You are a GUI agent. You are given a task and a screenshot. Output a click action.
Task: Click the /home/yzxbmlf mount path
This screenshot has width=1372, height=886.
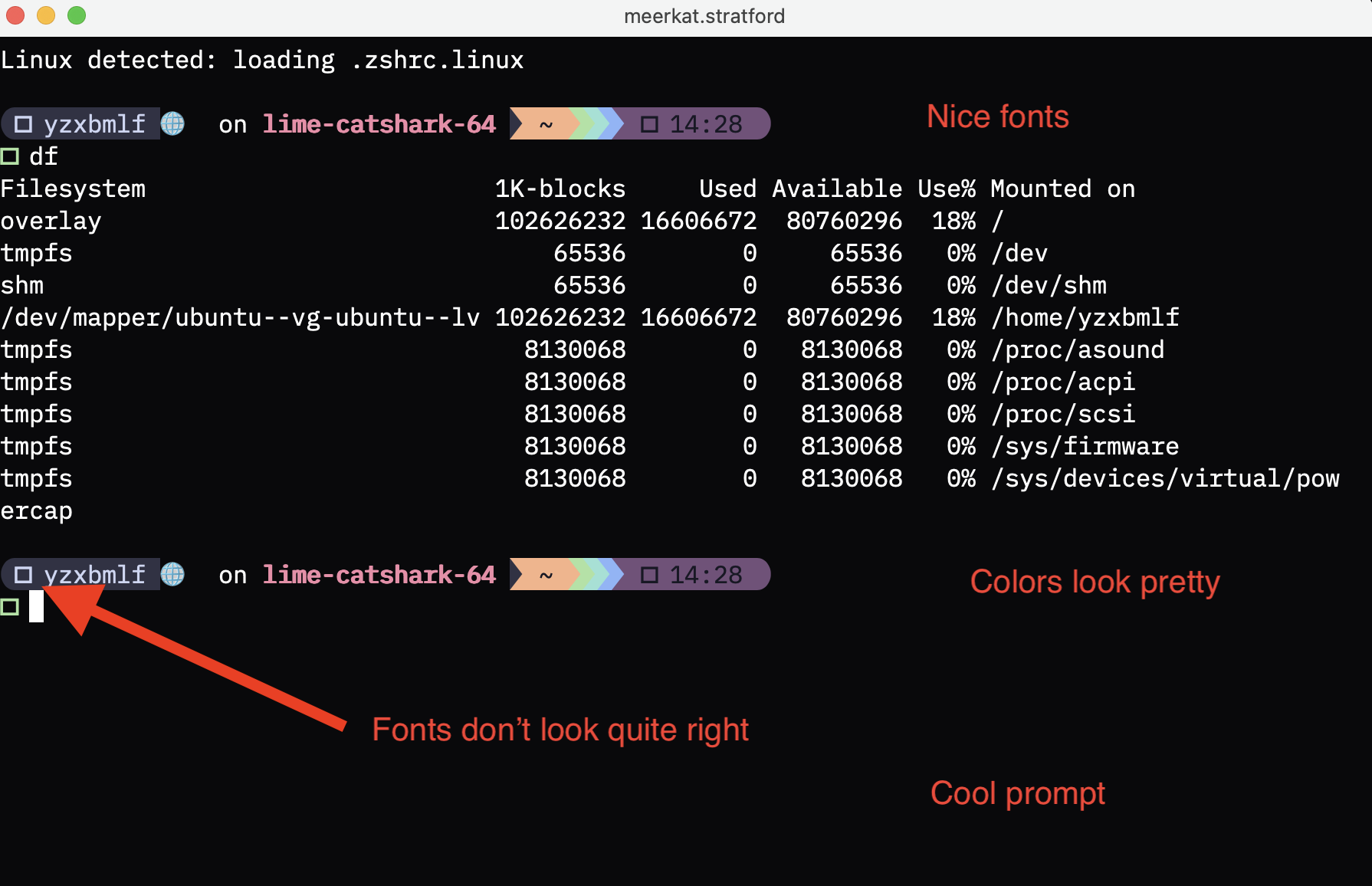(x=1085, y=317)
